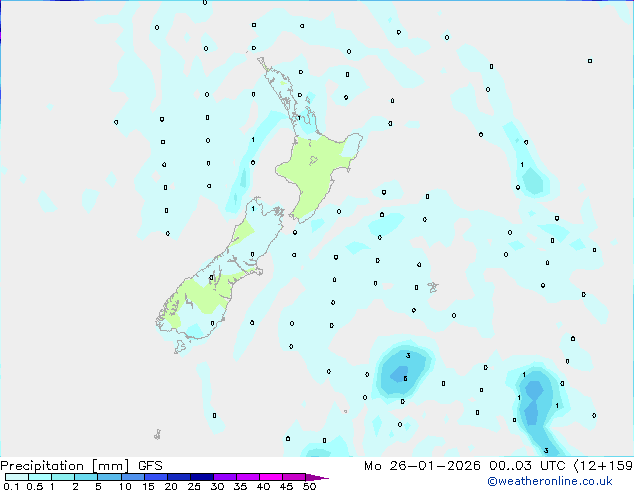Image resolution: width=634 pixels, height=490 pixels.
Task: Click the Stewart Island outline below South Island
Action: pyautogui.click(x=180, y=346)
